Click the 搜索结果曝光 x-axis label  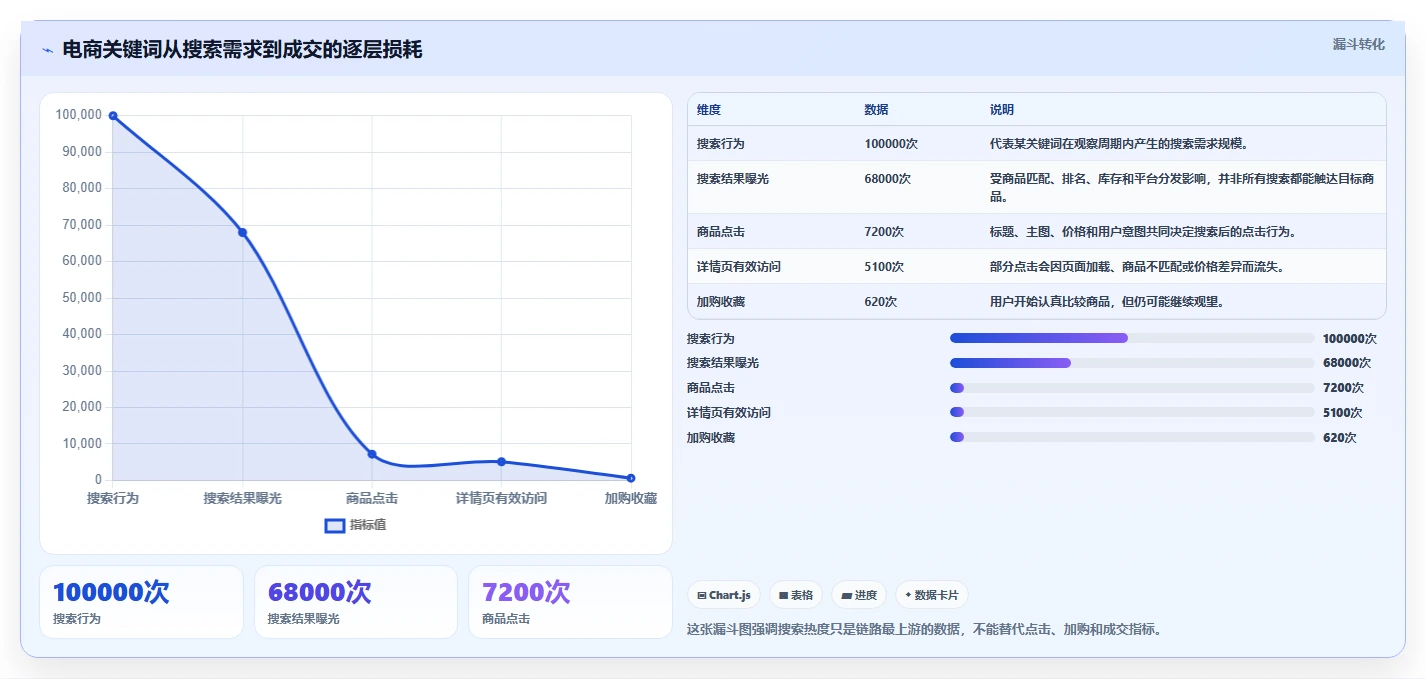coord(242,498)
